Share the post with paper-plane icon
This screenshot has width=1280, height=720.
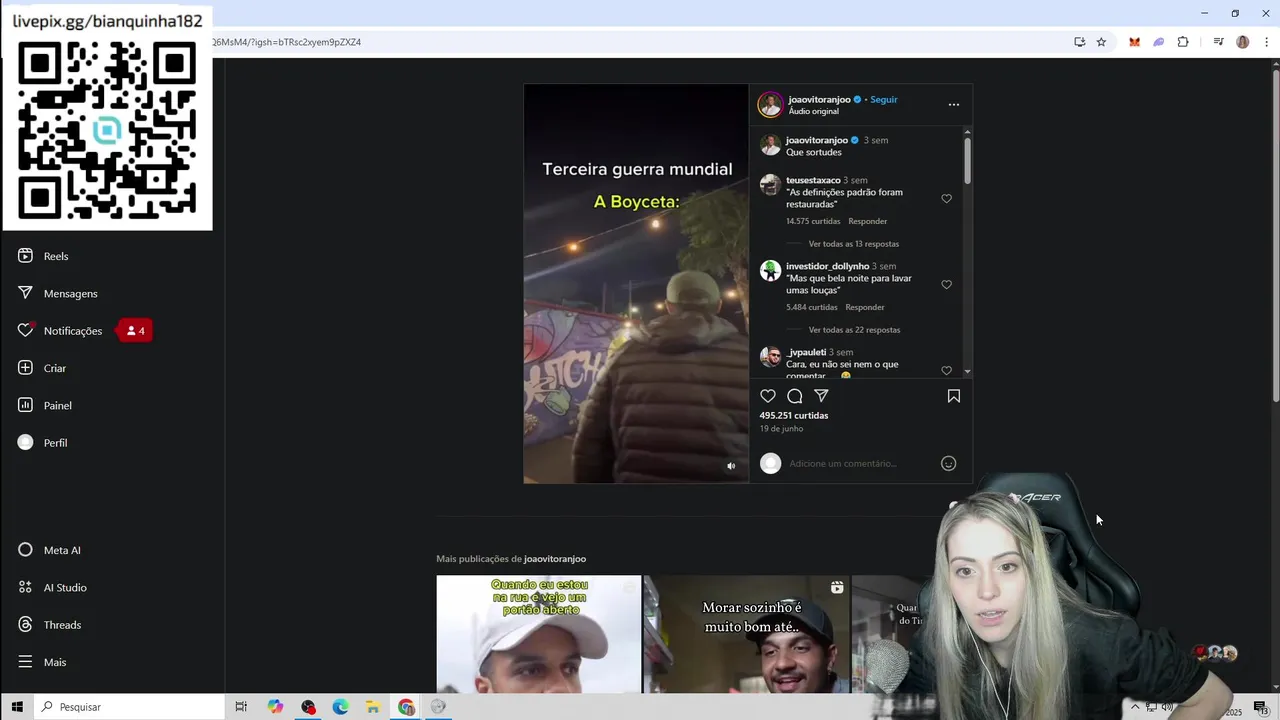[821, 396]
